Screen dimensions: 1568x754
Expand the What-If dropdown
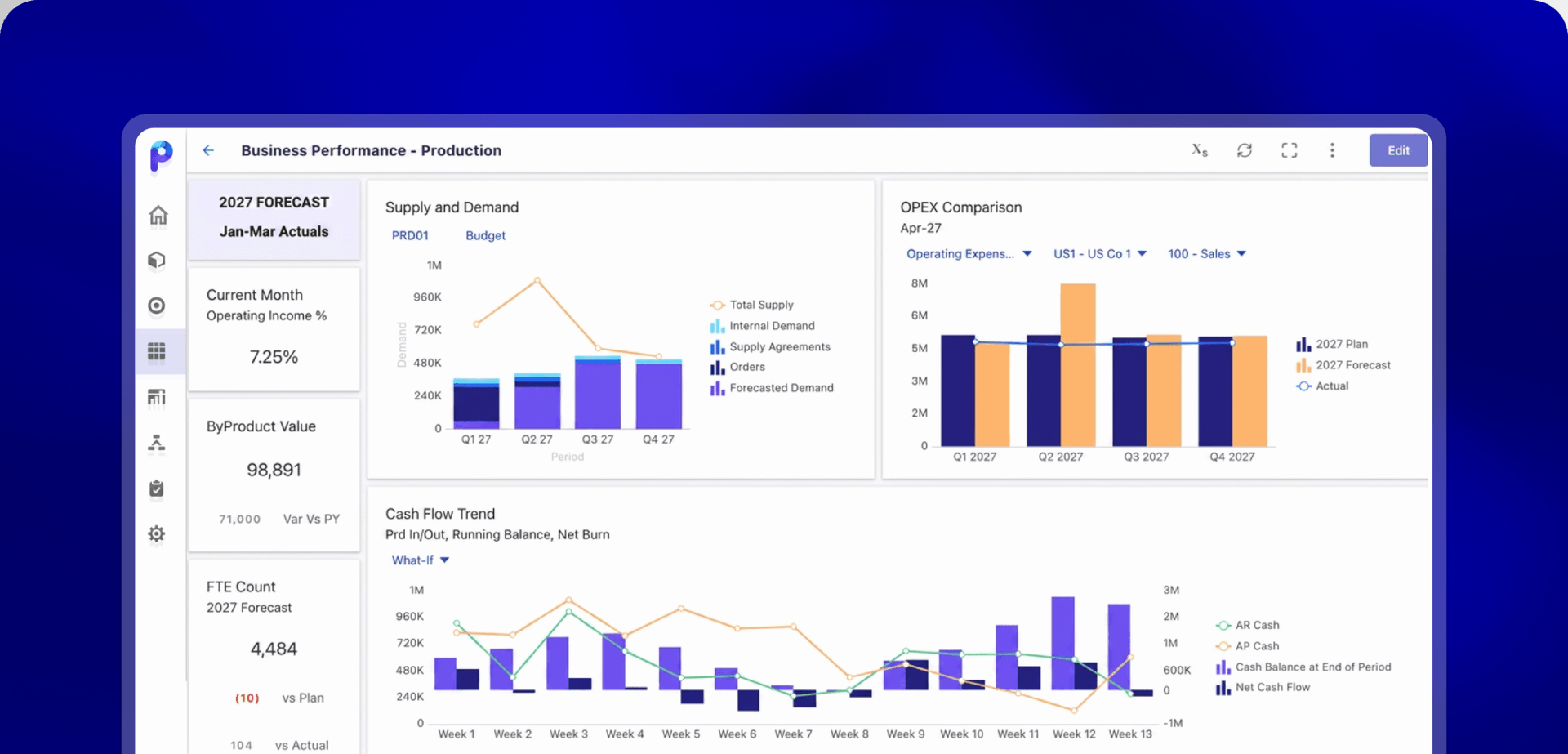tap(421, 560)
